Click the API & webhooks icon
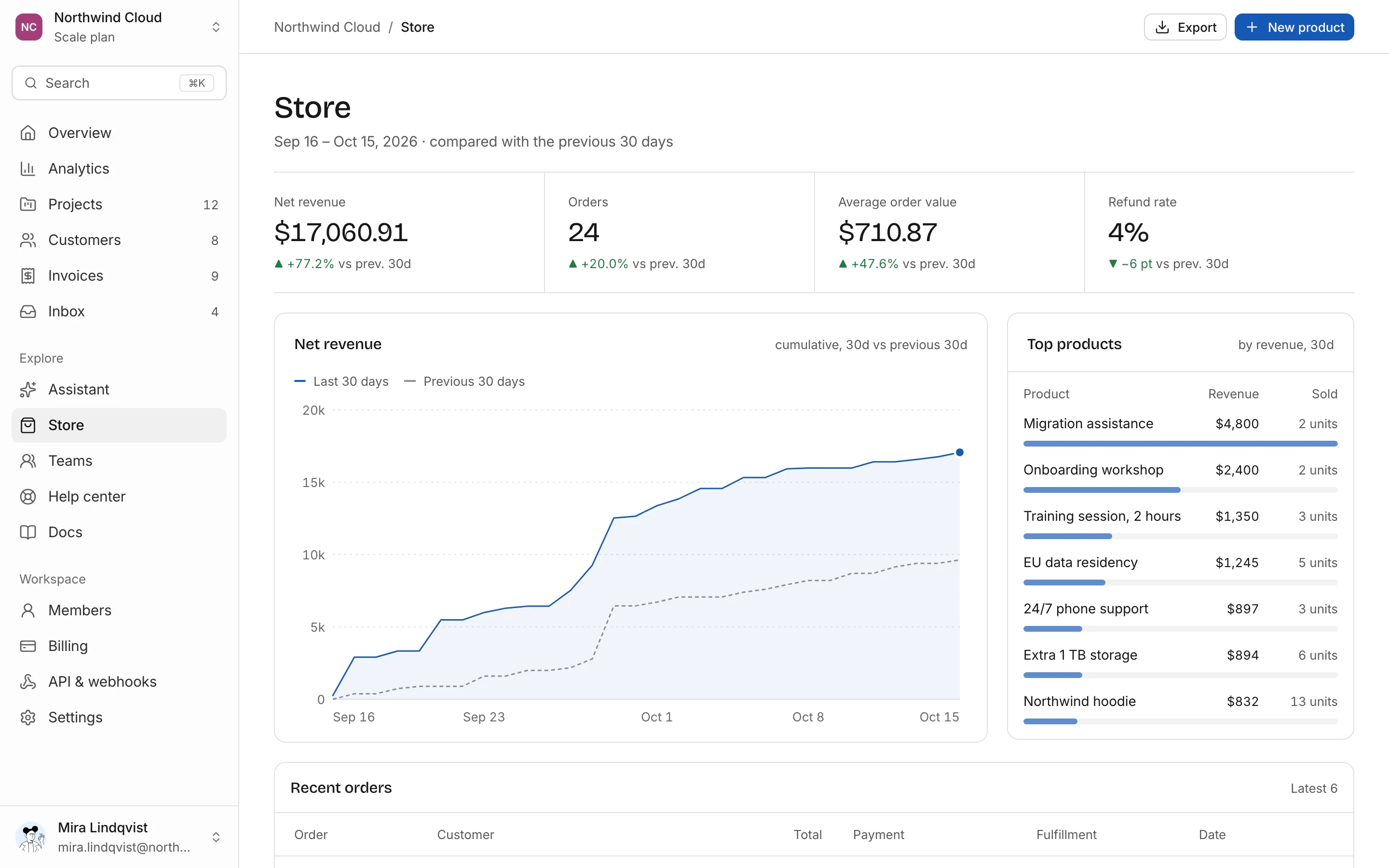 [28, 681]
